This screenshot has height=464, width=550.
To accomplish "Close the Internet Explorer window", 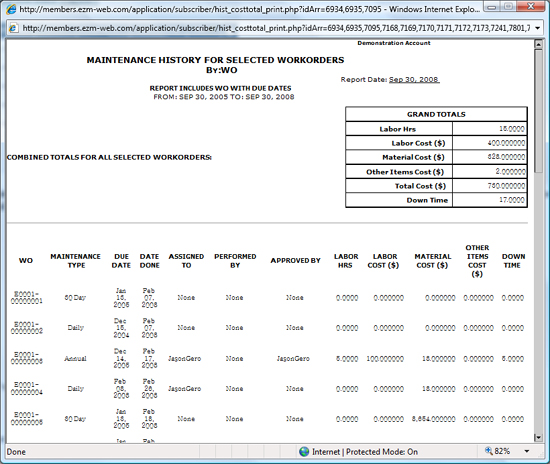I will pos(531,7).
